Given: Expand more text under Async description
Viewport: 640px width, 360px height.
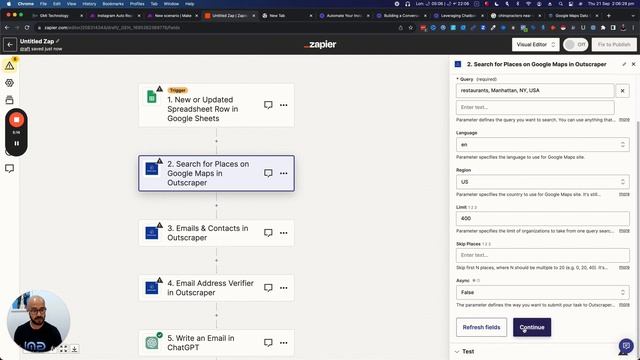Looking at the screenshot, I should coord(624,305).
